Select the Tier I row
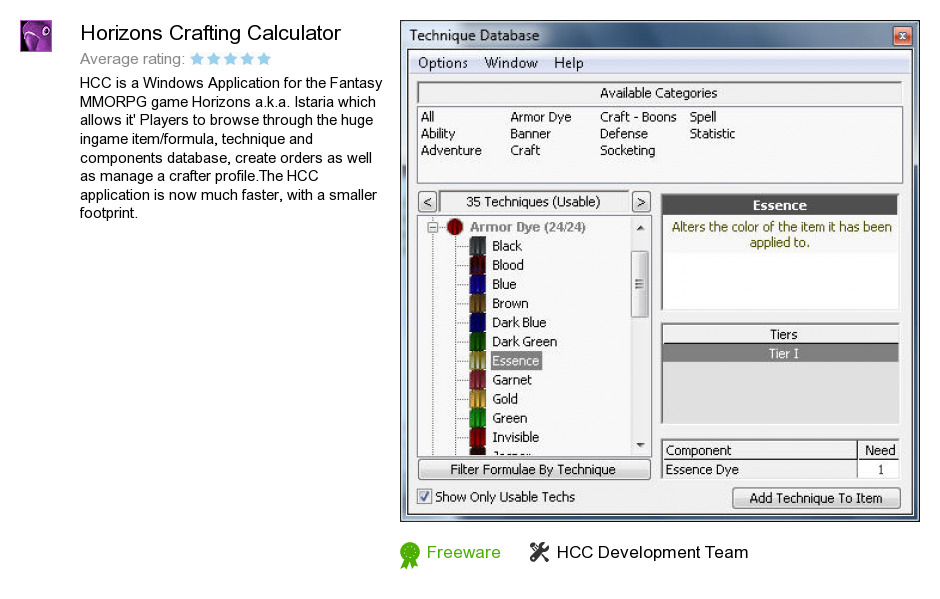This screenshot has height=599, width=940. pyautogui.click(x=780, y=354)
